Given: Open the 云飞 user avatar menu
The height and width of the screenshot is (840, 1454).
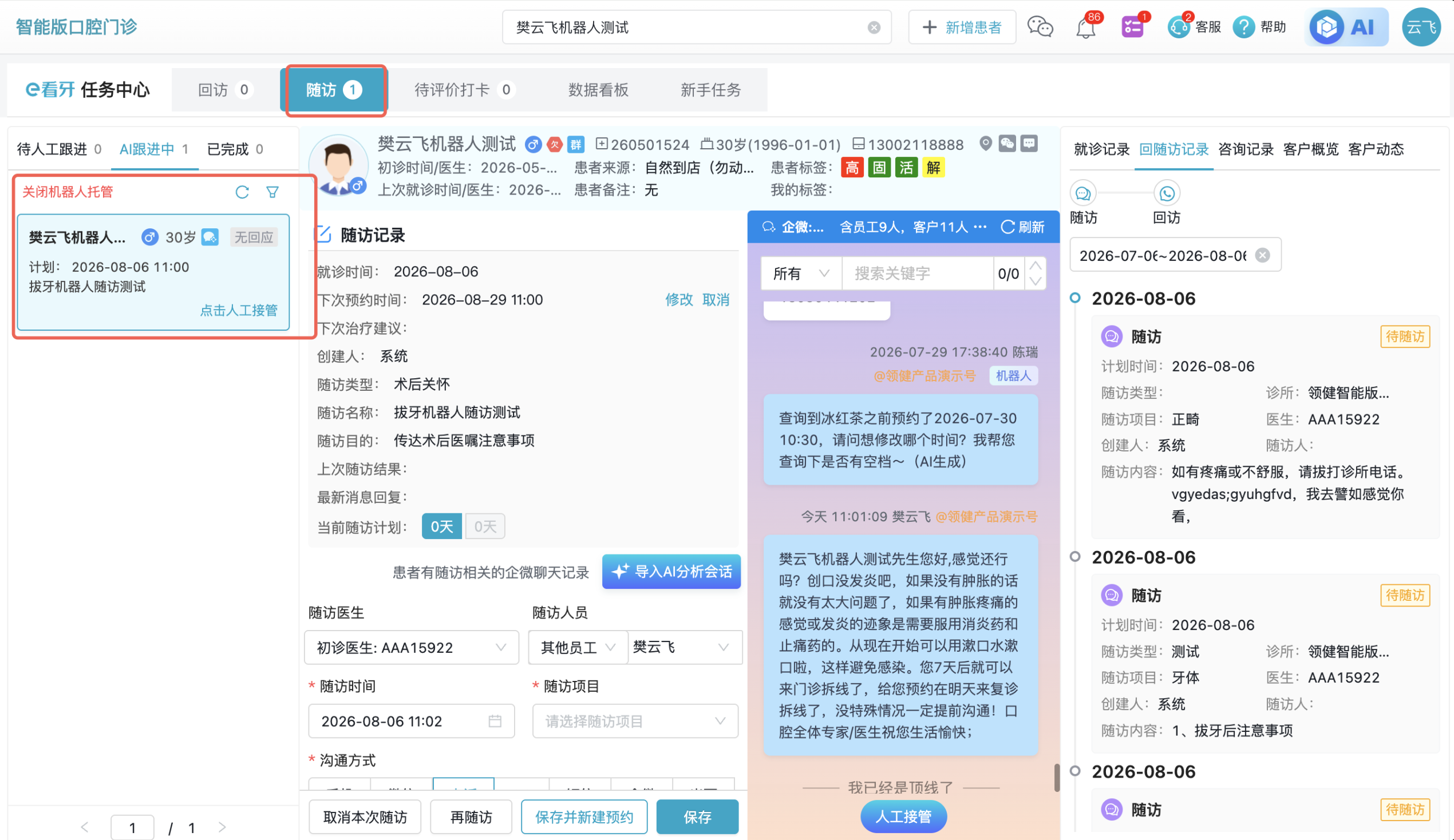Looking at the screenshot, I should (1421, 26).
